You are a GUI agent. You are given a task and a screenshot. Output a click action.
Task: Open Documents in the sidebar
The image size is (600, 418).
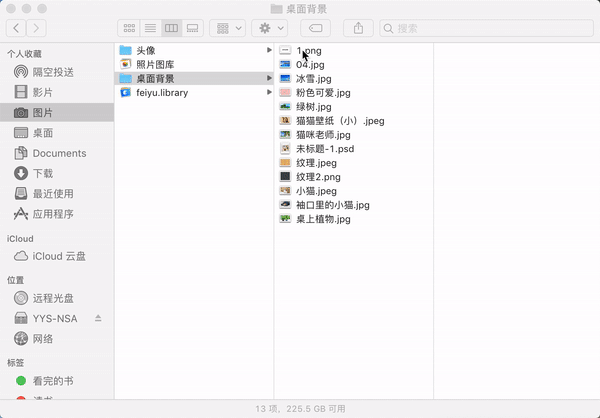point(57,153)
